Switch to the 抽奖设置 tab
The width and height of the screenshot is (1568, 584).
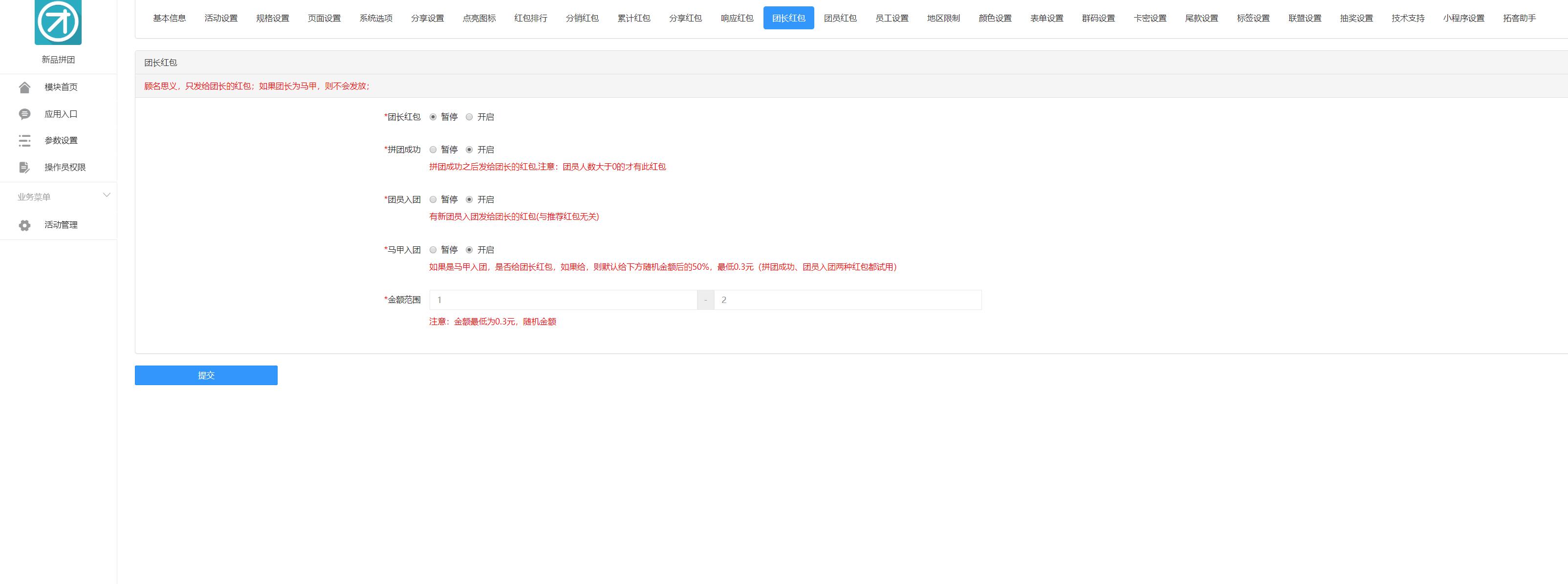pyautogui.click(x=1357, y=18)
